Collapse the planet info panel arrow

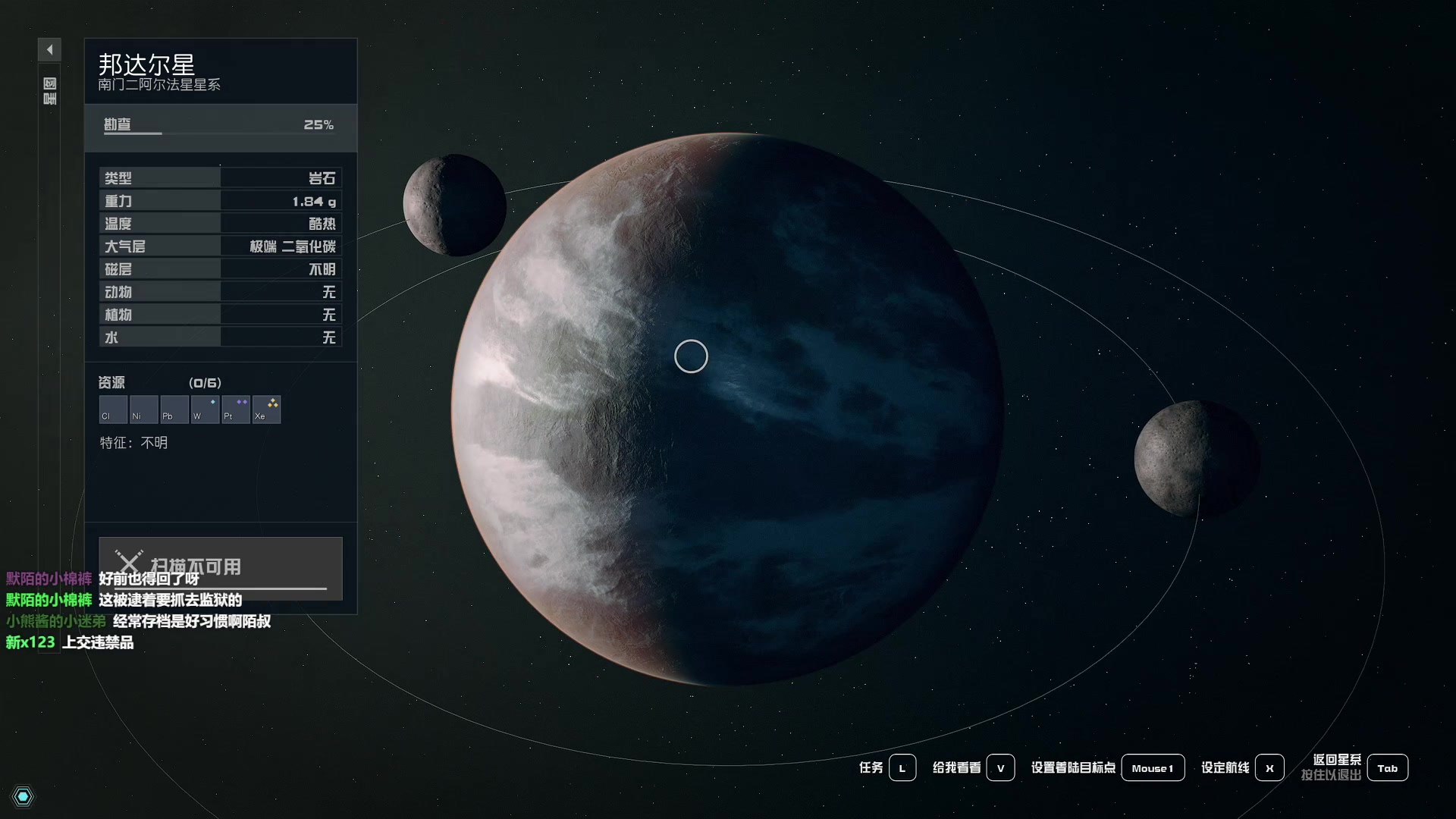(x=49, y=50)
